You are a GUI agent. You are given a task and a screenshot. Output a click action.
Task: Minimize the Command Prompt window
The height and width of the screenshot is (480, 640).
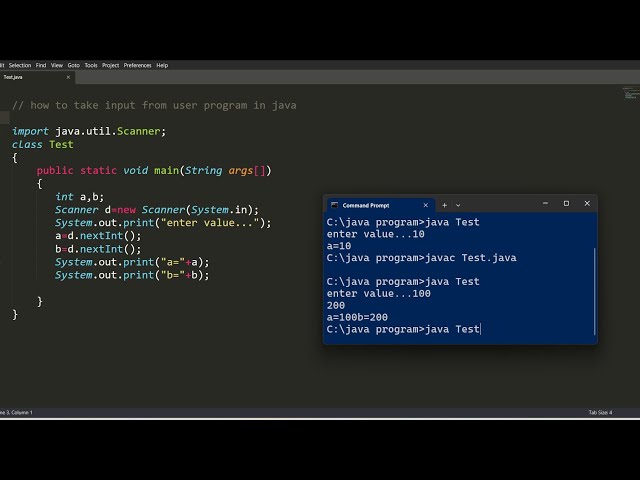[545, 203]
